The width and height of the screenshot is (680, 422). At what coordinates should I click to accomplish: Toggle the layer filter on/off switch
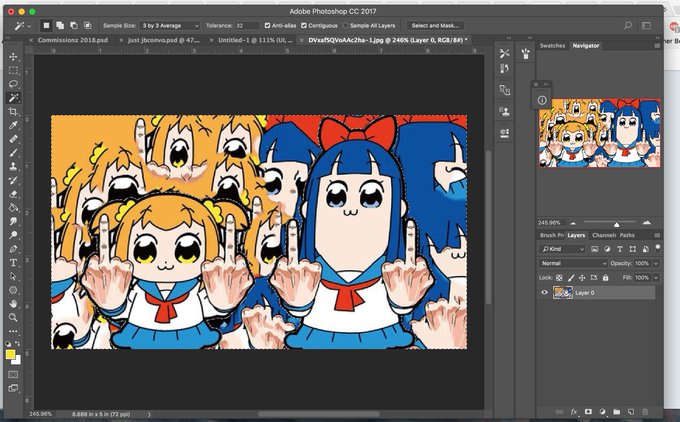658,248
